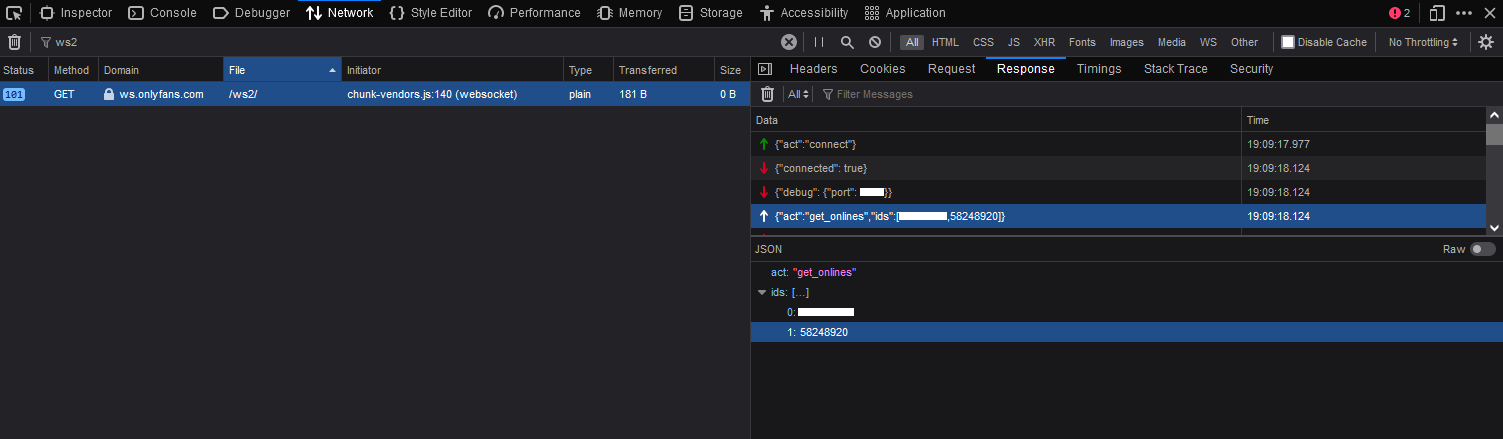1503x439 pixels.
Task: Open network settings gear
Action: tap(1486, 42)
